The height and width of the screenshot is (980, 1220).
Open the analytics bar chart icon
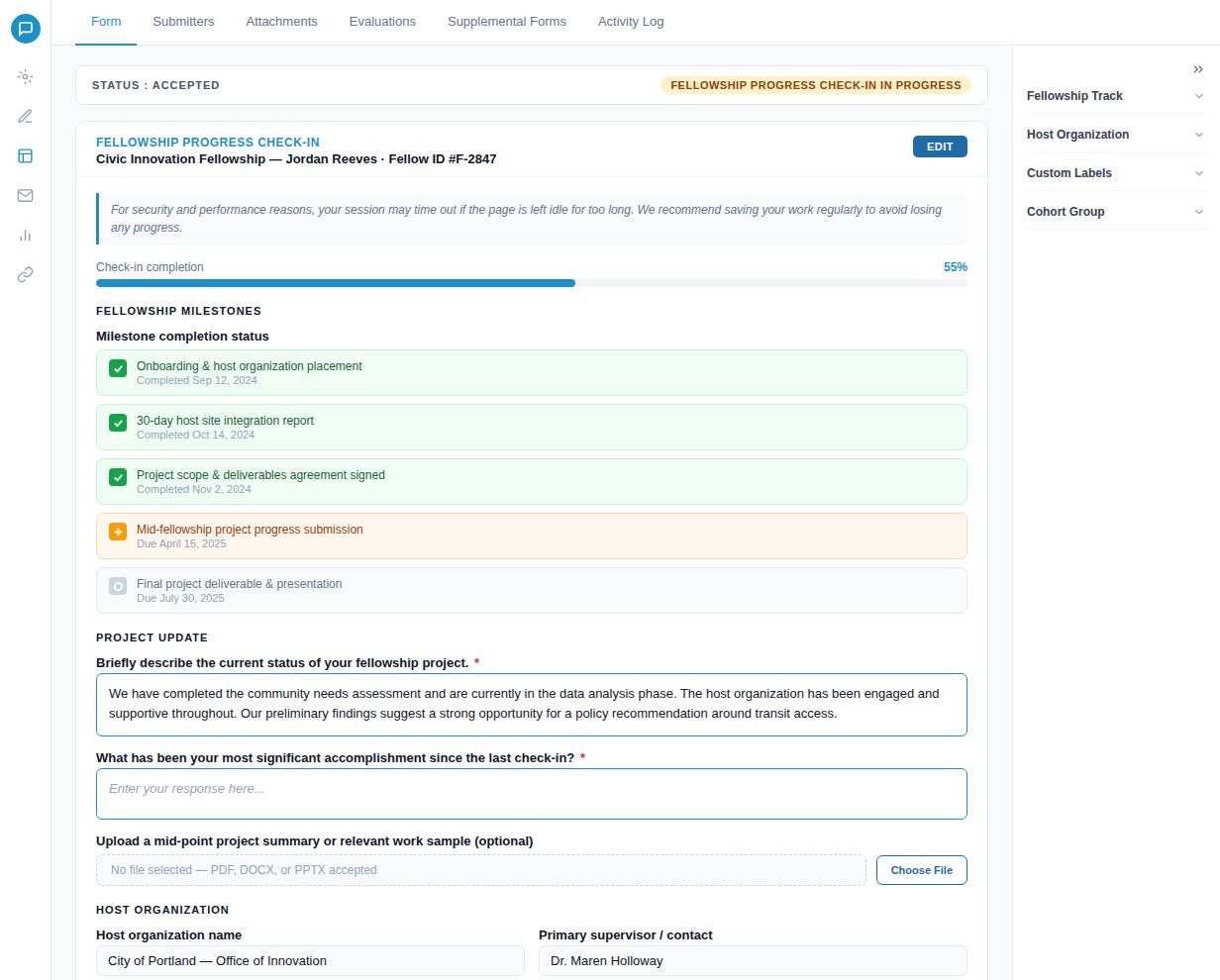point(25,235)
